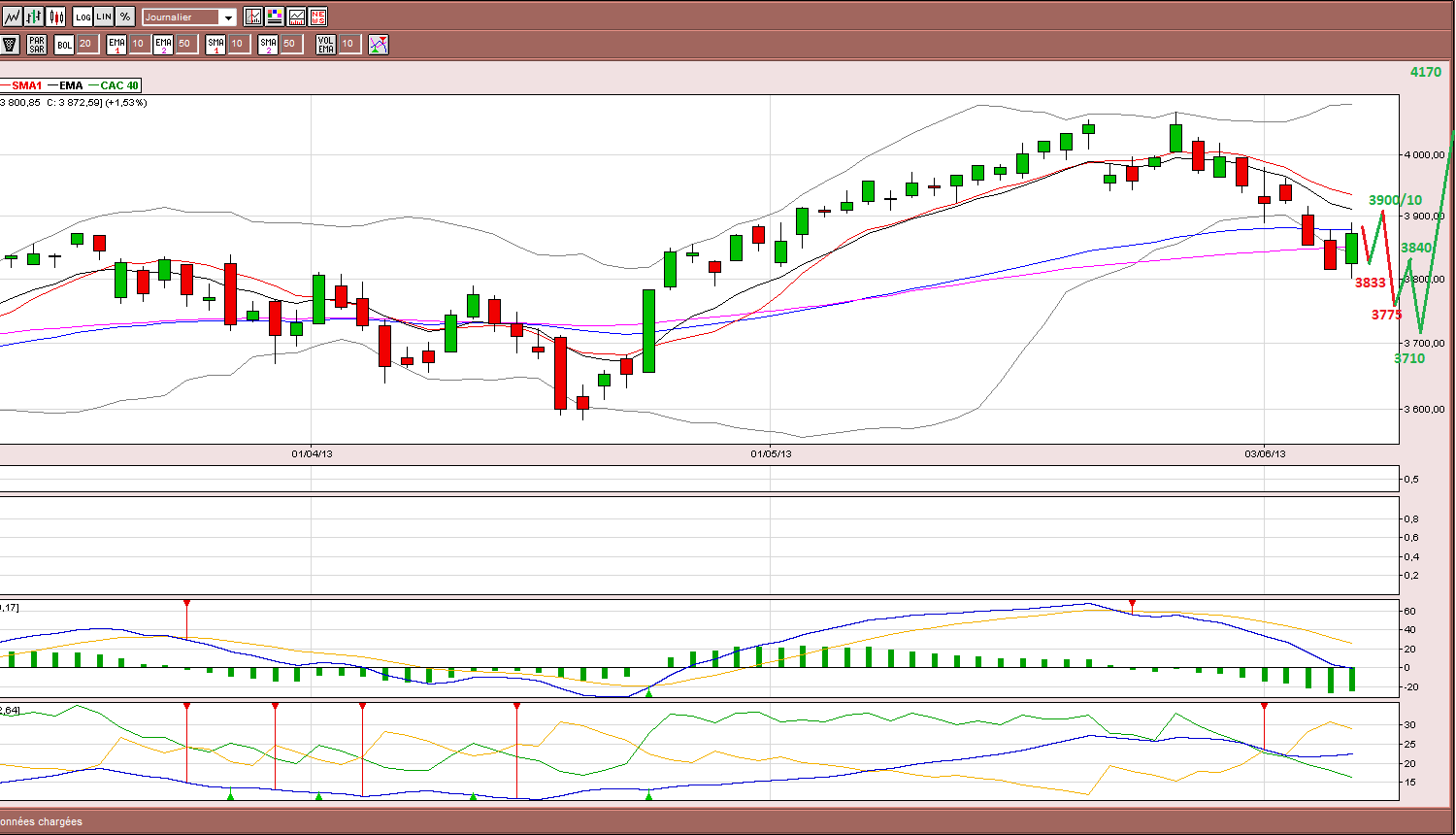
Task: Show the volume sub-chart icon
Action: point(296,17)
